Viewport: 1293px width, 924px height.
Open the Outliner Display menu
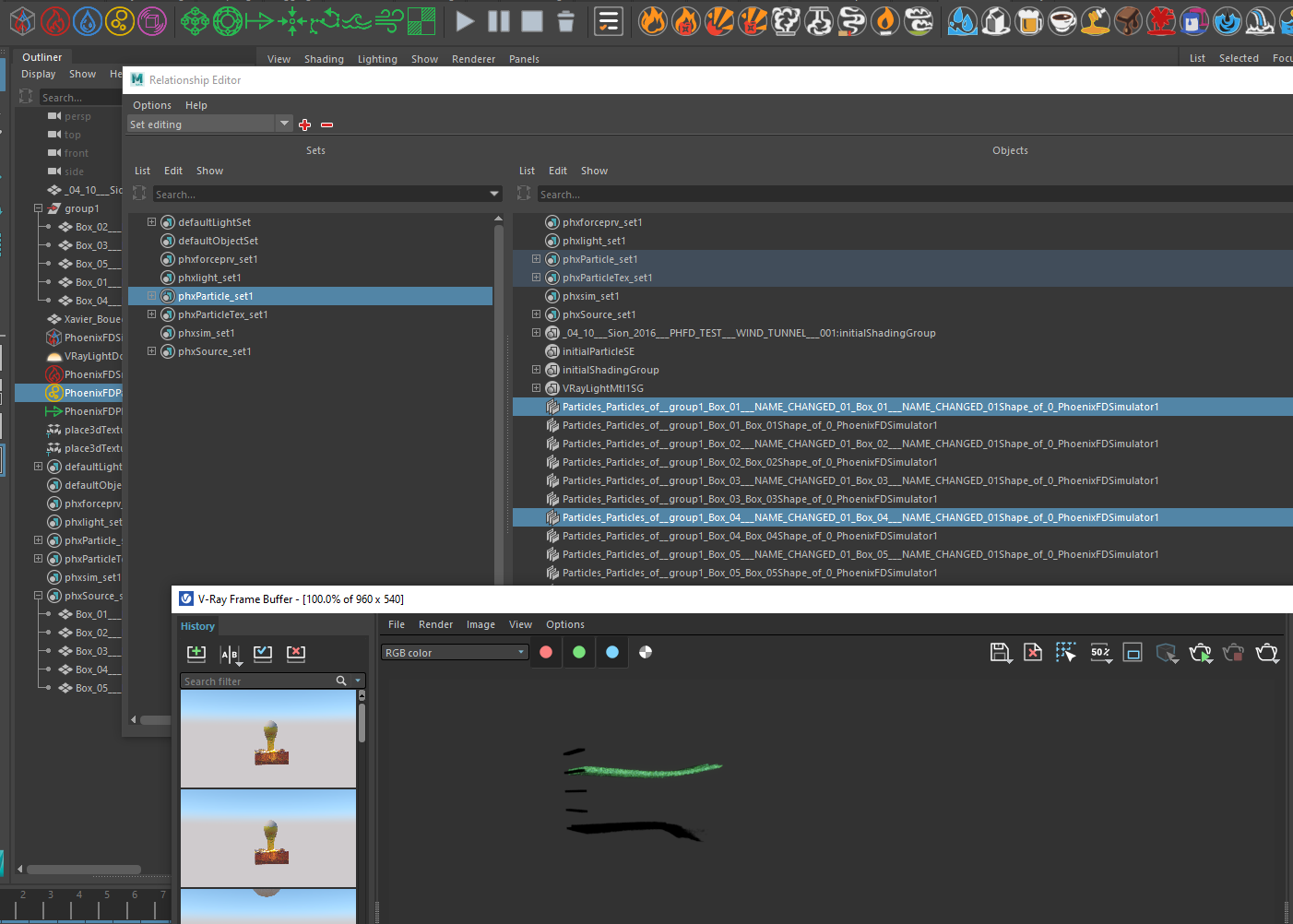(39, 74)
